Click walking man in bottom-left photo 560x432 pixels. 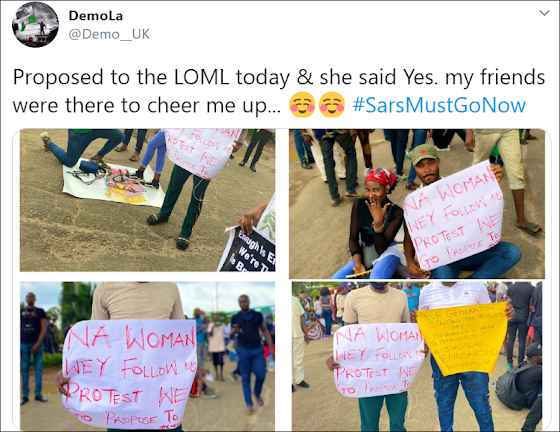coord(251,352)
